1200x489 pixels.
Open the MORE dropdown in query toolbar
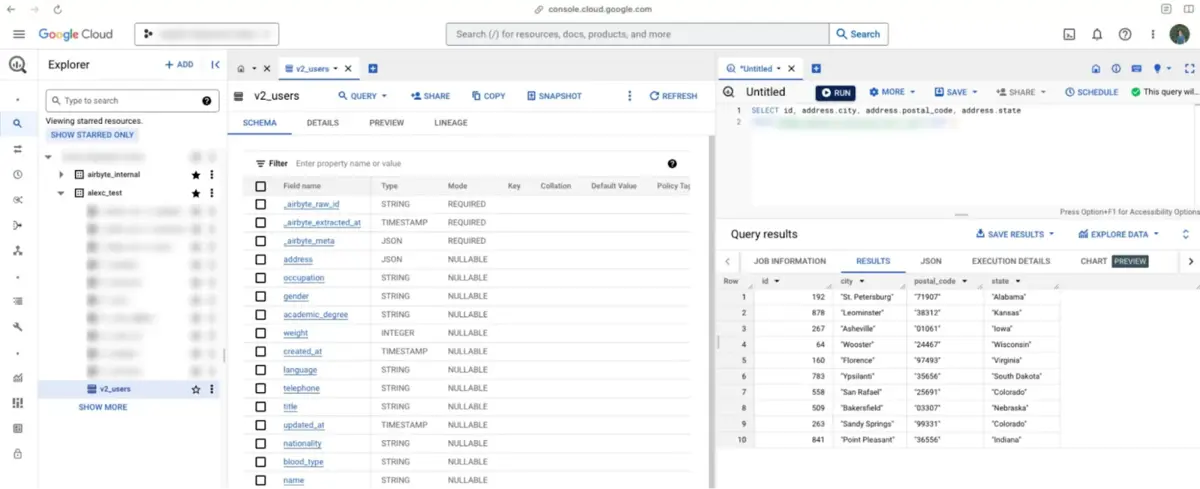(x=893, y=92)
